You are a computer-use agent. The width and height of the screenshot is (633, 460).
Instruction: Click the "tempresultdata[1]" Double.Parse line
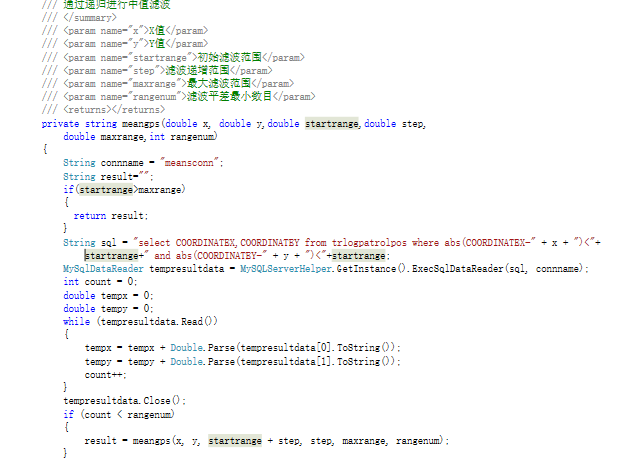pyautogui.click(x=243, y=361)
